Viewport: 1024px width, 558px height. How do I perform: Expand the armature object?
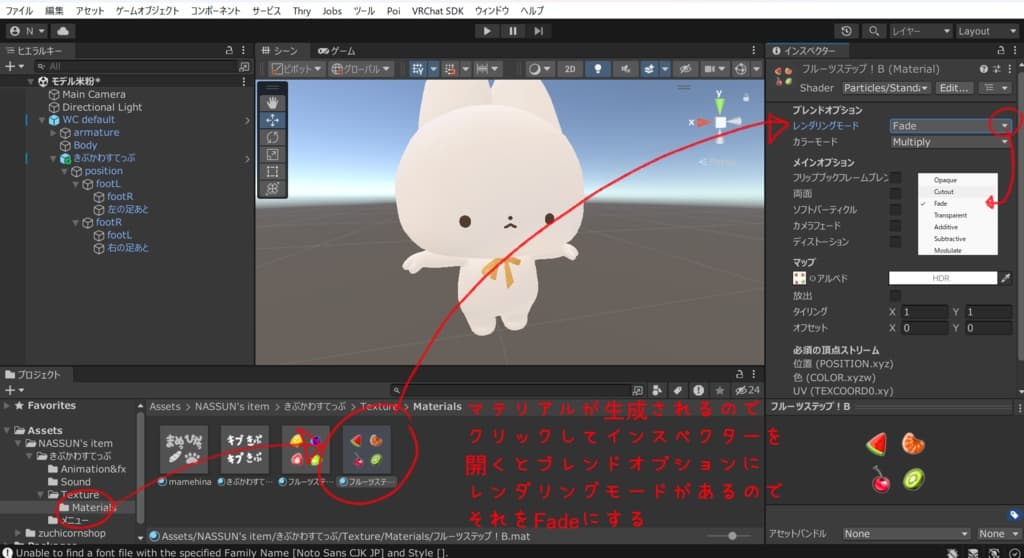pyautogui.click(x=54, y=133)
